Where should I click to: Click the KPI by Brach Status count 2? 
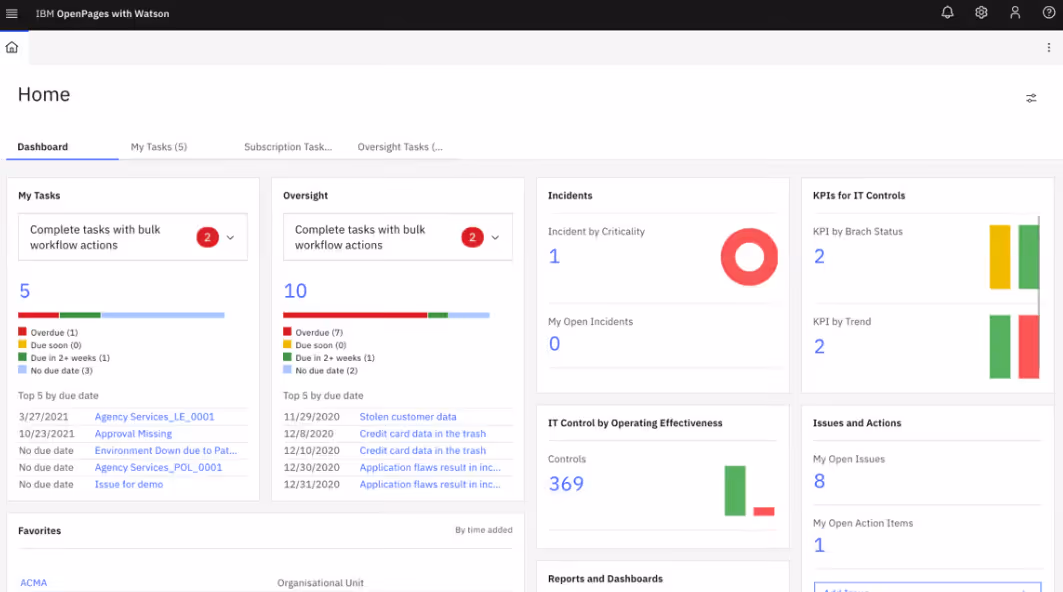(x=819, y=256)
